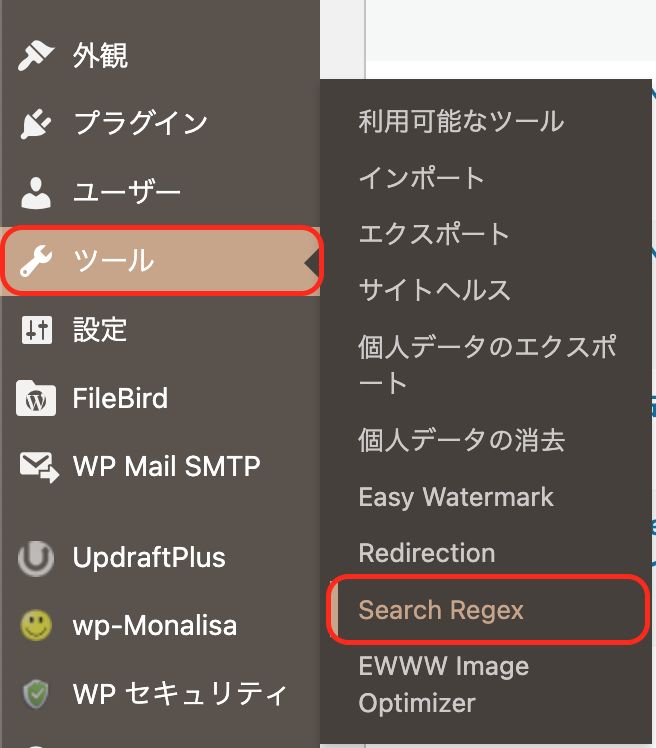Click the UpdraftPlus circular logo icon
The image size is (656, 748).
pyautogui.click(x=36, y=558)
